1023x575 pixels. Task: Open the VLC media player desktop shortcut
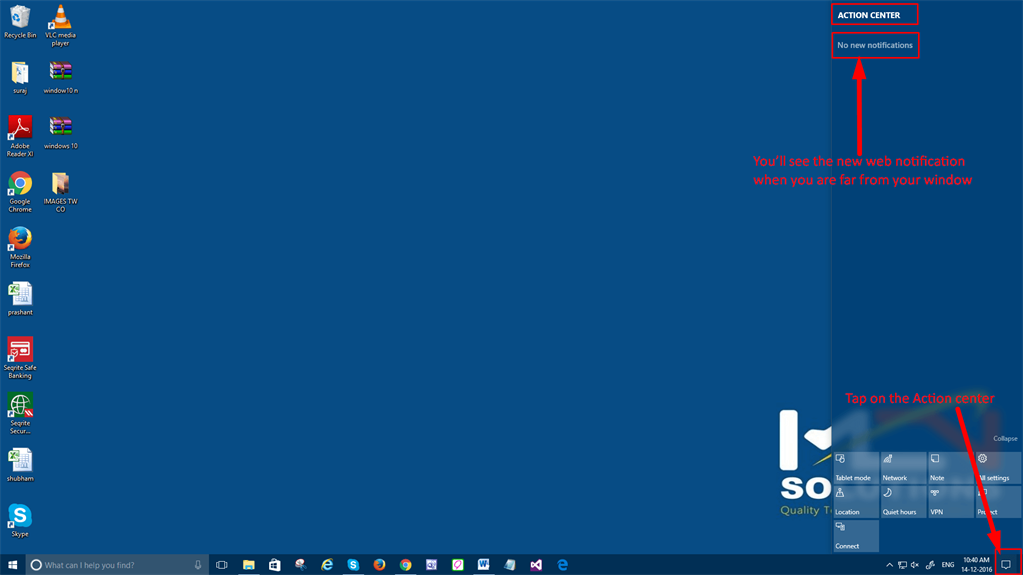(60, 25)
